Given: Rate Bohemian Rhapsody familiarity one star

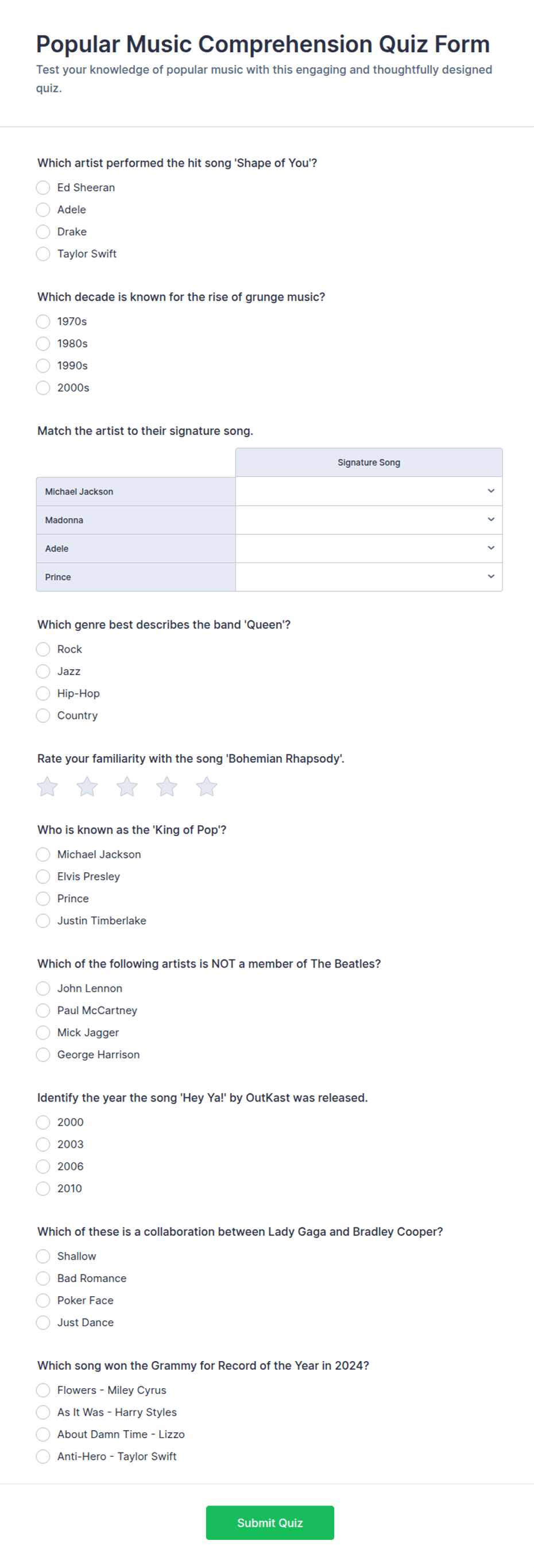Looking at the screenshot, I should click(x=48, y=787).
